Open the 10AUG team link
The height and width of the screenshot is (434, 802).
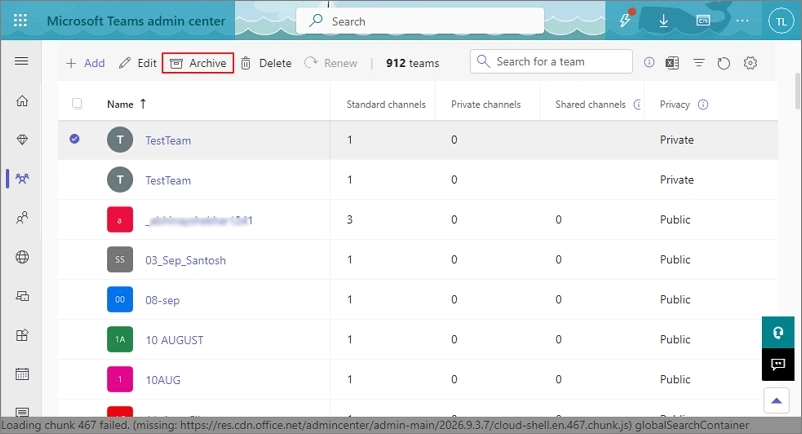coord(163,380)
